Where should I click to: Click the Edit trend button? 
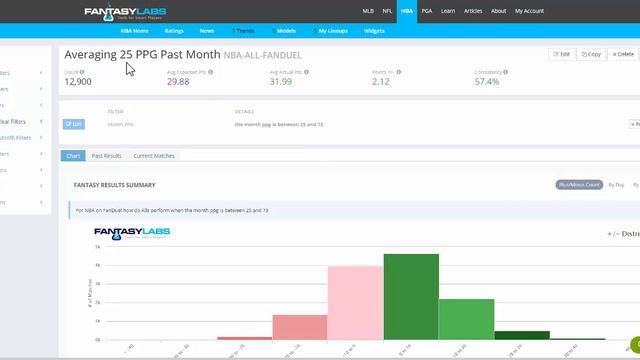pyautogui.click(x=561, y=54)
